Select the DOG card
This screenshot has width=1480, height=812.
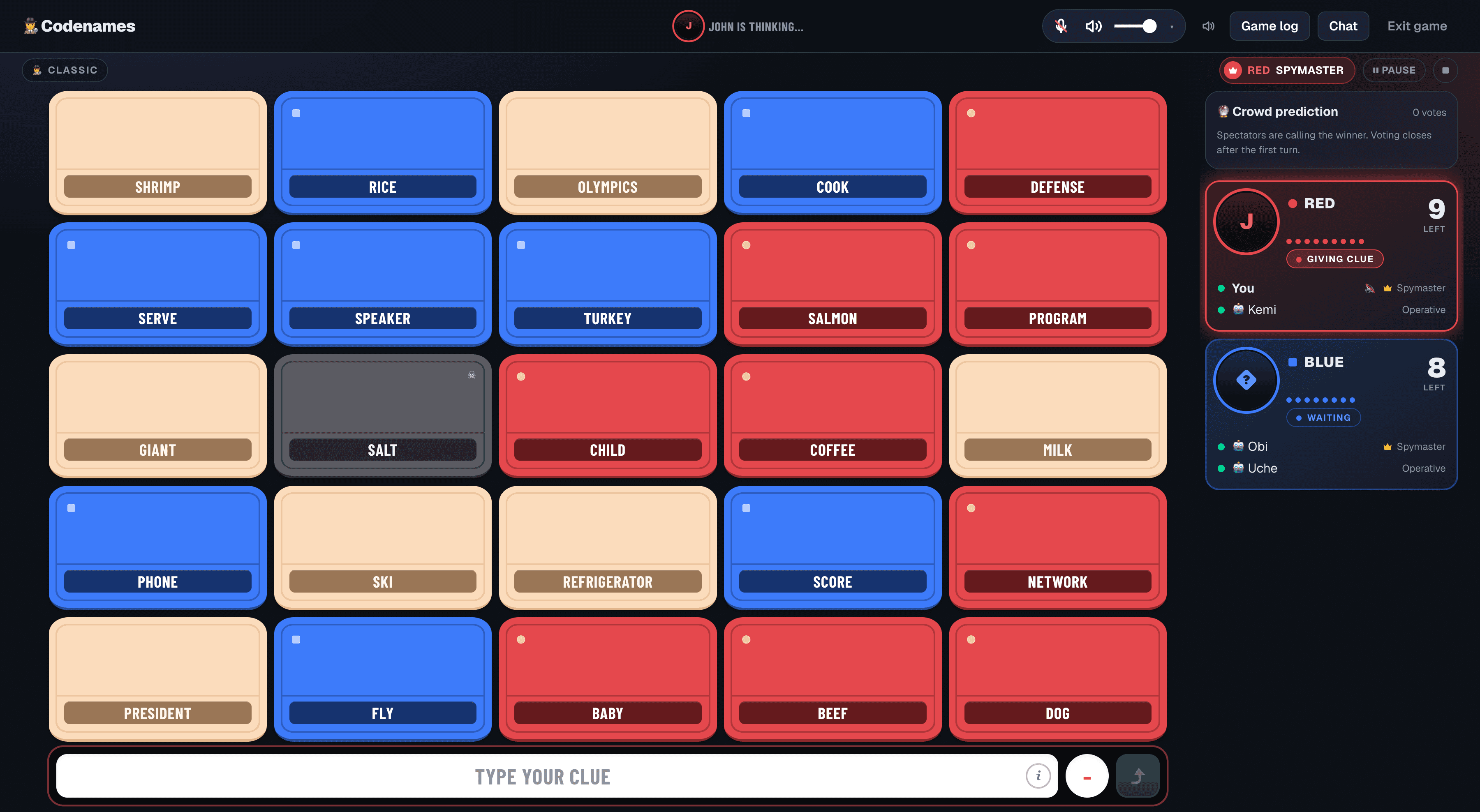[1057, 679]
